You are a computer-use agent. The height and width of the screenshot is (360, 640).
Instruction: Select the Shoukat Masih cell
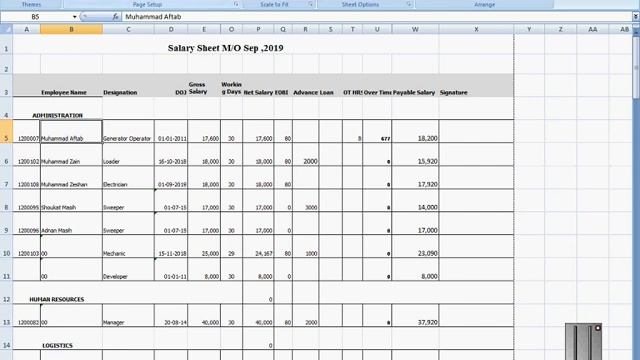point(71,200)
